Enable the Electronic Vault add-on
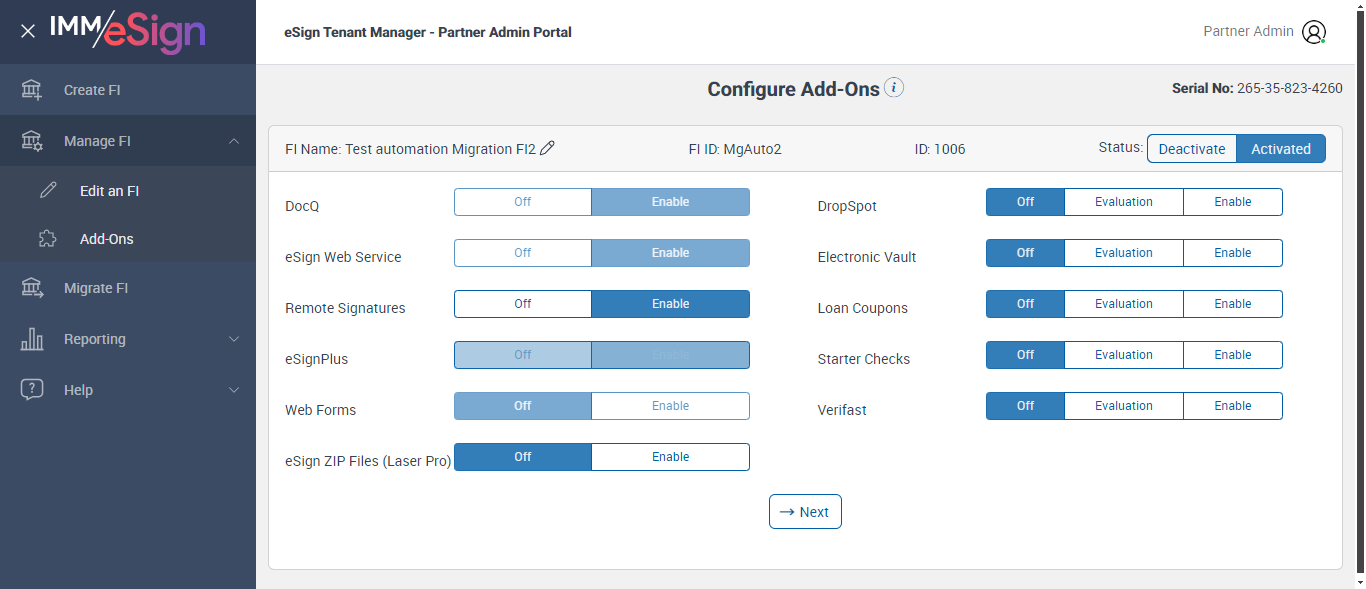1366x589 pixels. click(x=1232, y=253)
